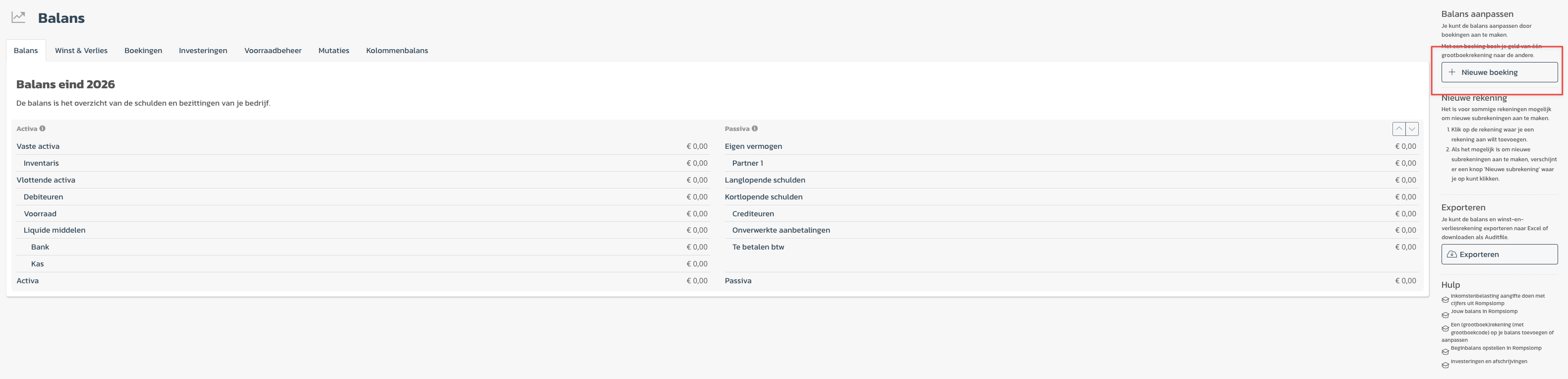Click the Inventaris account row

click(x=41, y=163)
